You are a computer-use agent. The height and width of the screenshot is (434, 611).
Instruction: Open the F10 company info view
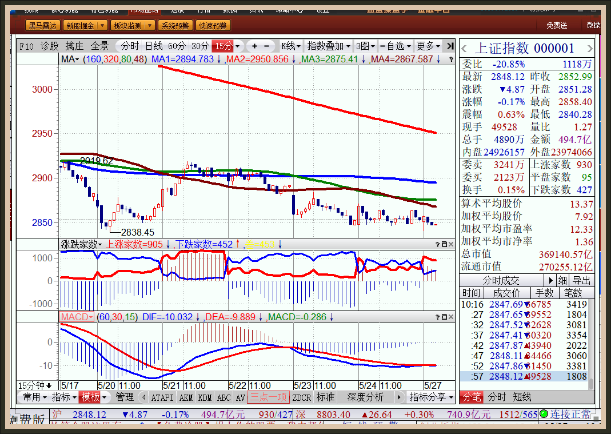[26, 46]
